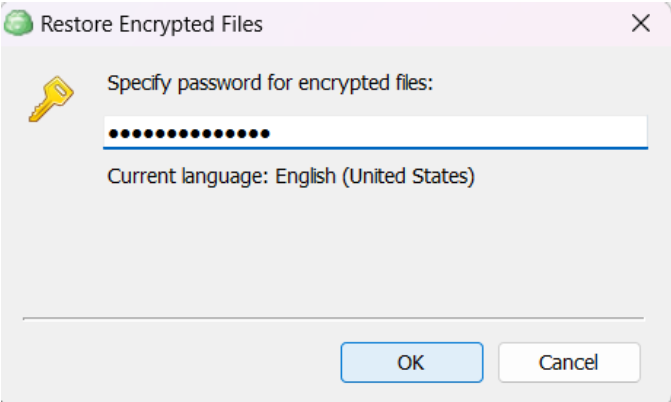Click the gold key icon
The width and height of the screenshot is (671, 402).
click(x=49, y=98)
